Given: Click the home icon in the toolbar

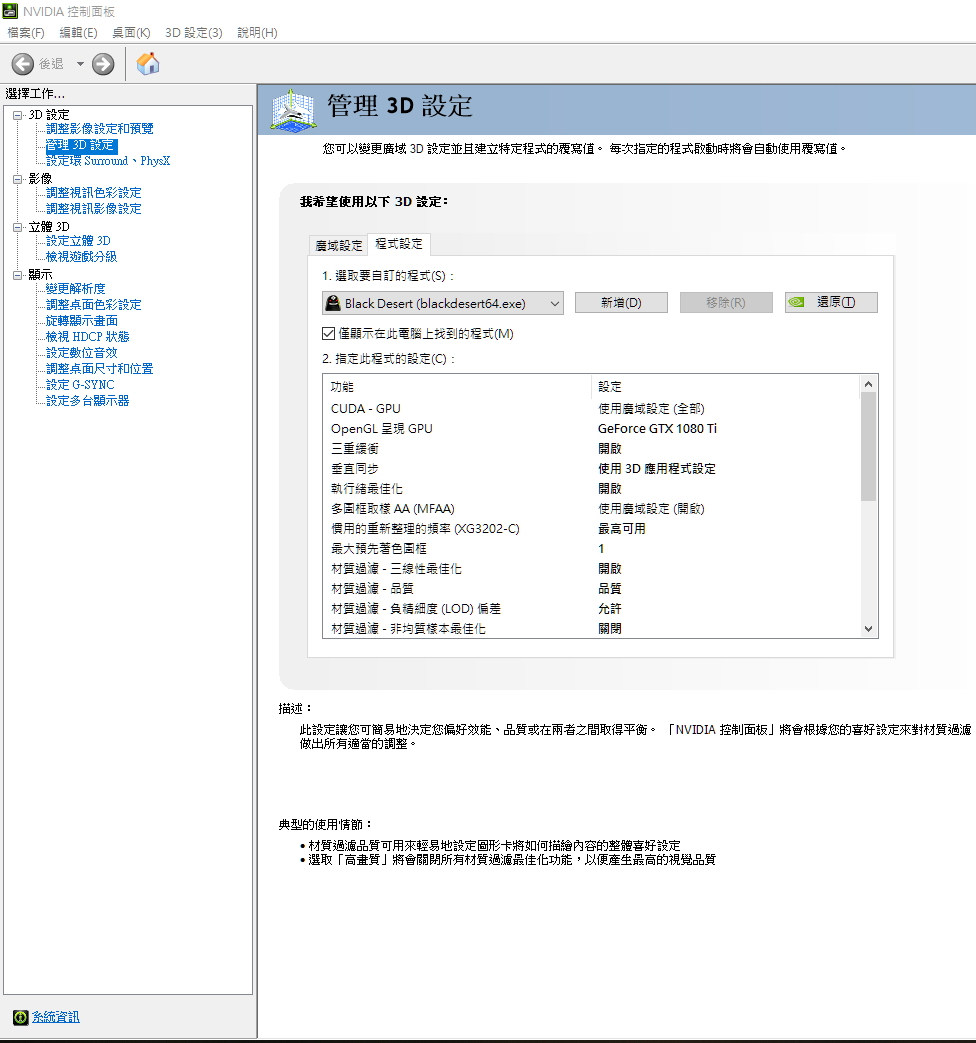Looking at the screenshot, I should point(148,64).
